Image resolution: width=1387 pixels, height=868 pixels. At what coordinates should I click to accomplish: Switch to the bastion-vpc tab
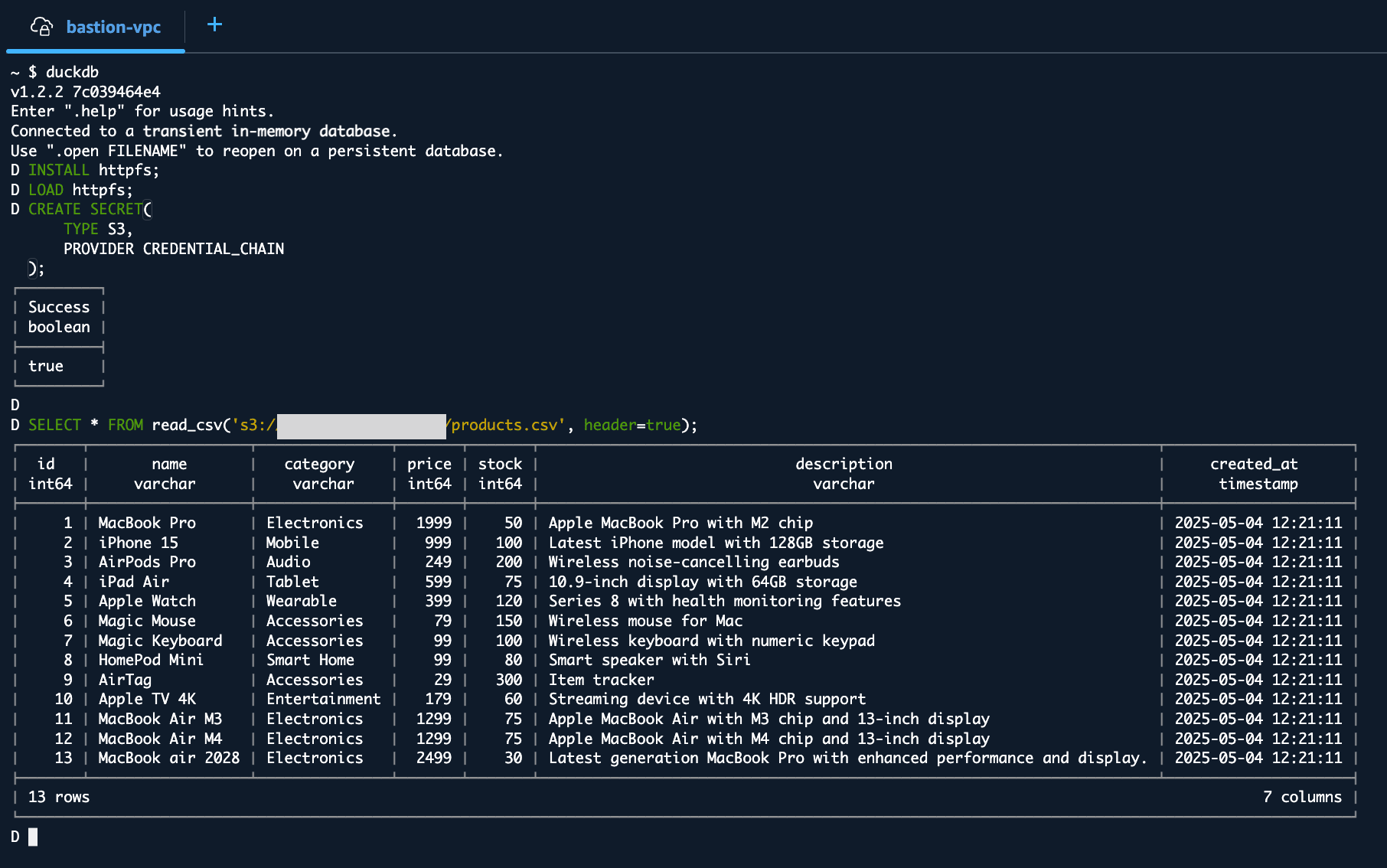tap(95, 27)
